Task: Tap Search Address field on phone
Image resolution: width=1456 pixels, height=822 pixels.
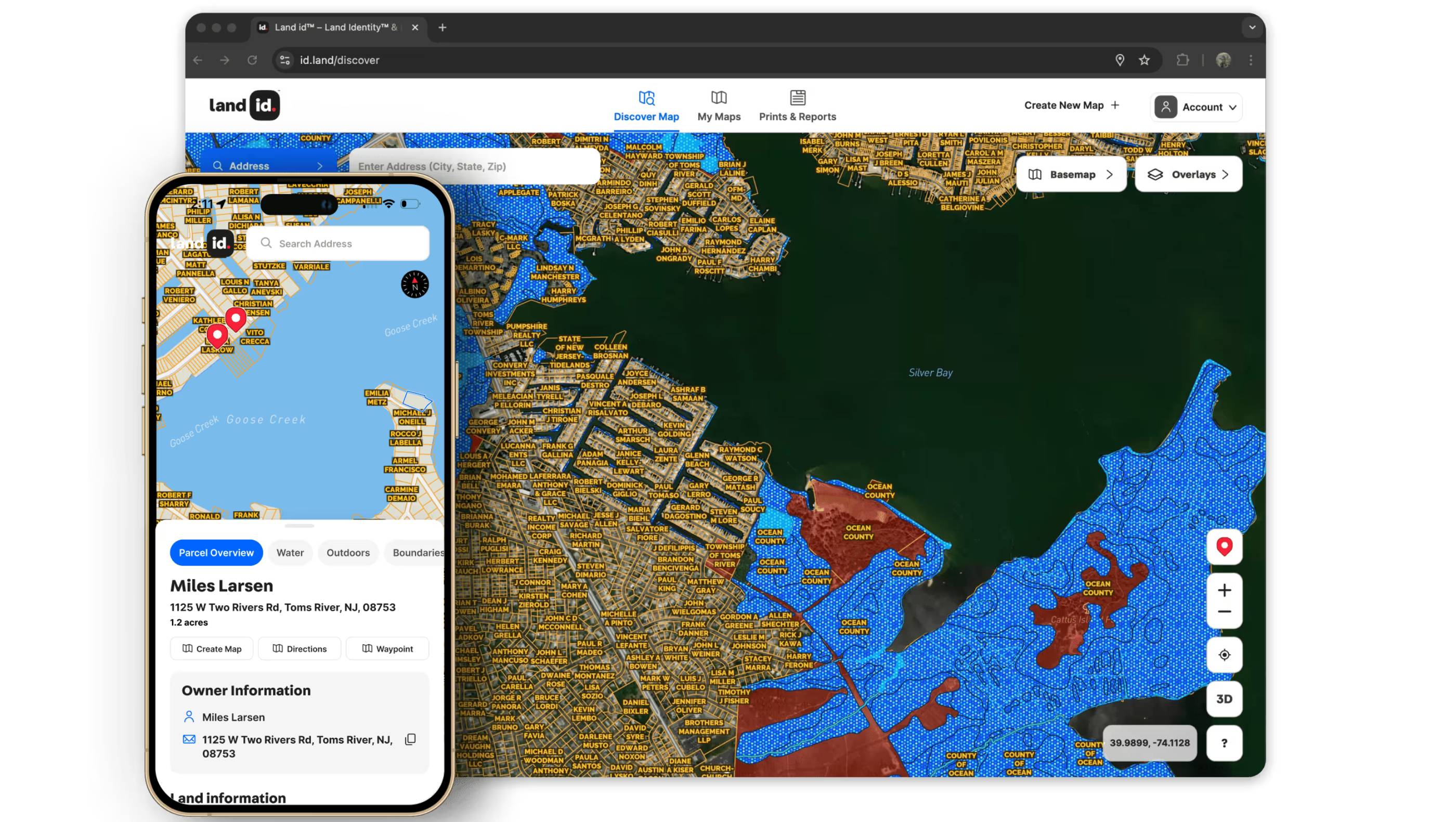Action: click(338, 243)
